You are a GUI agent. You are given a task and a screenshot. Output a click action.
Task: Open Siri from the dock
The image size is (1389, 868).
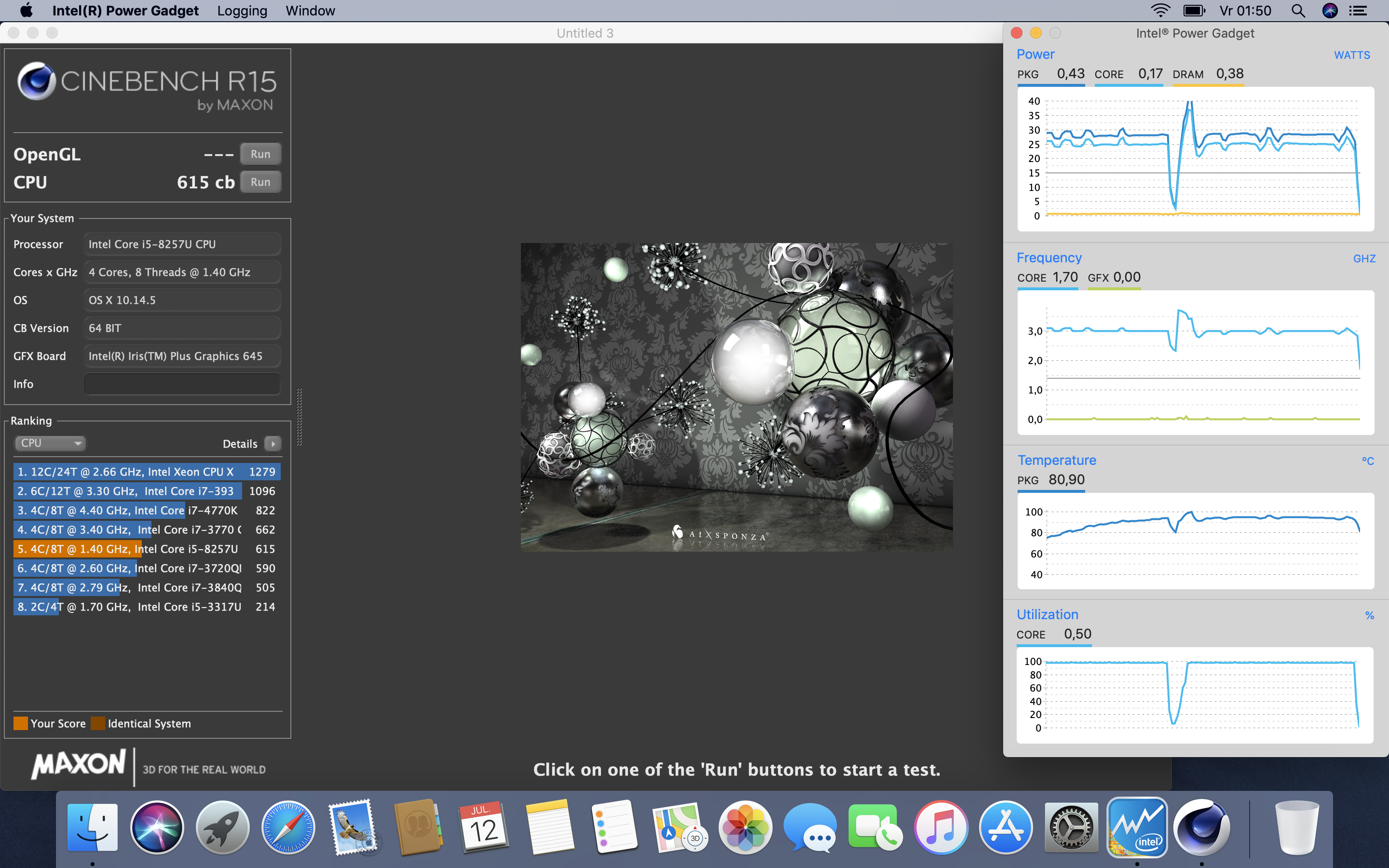[x=157, y=827]
